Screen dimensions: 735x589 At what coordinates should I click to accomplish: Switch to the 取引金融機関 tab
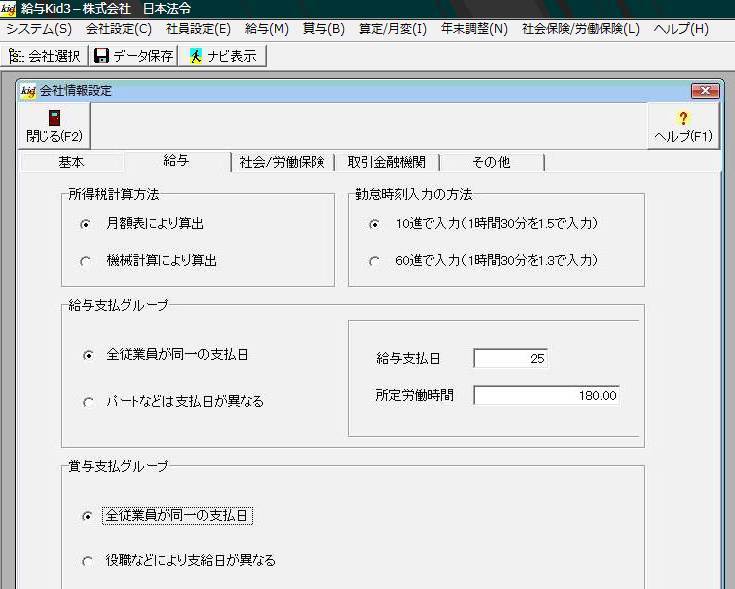387,162
